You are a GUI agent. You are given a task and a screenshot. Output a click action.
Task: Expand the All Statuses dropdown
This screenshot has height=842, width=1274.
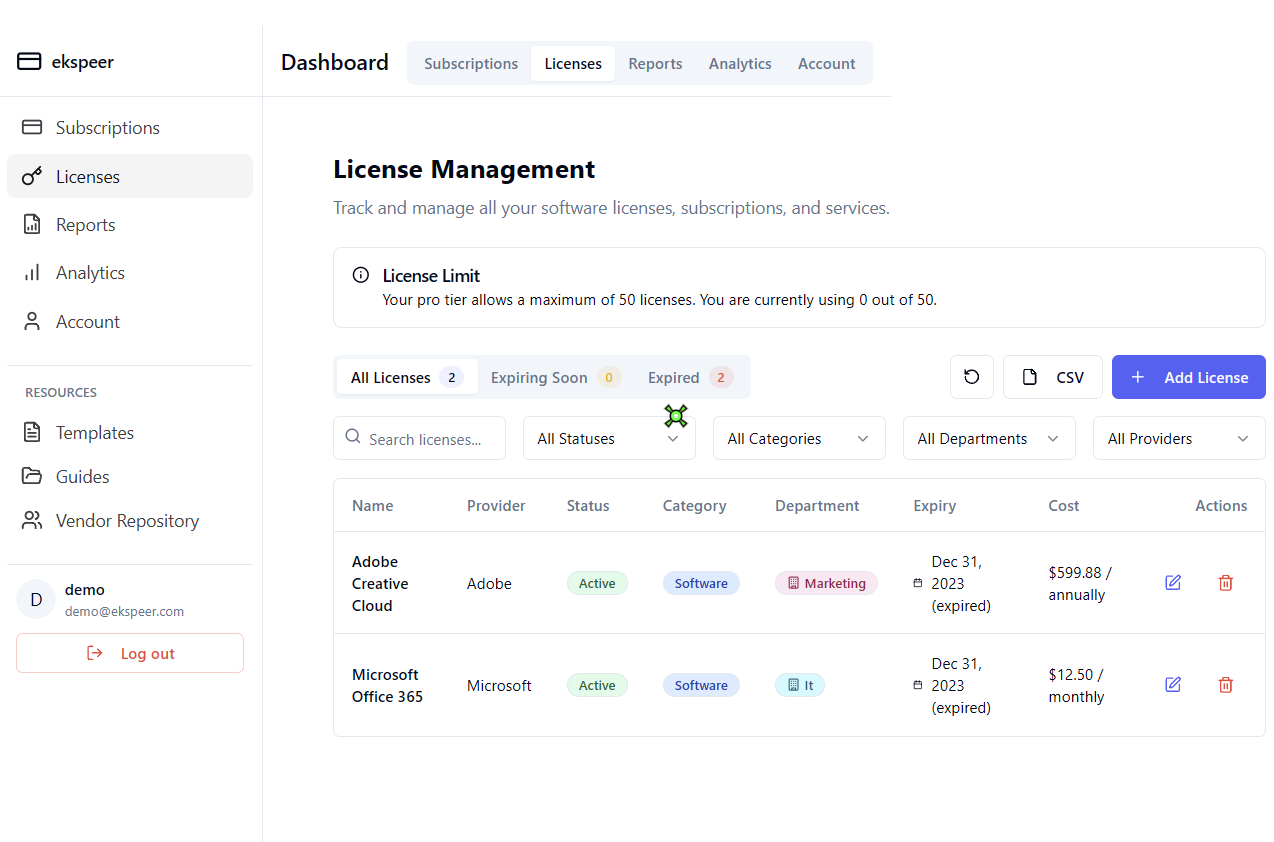(x=608, y=439)
